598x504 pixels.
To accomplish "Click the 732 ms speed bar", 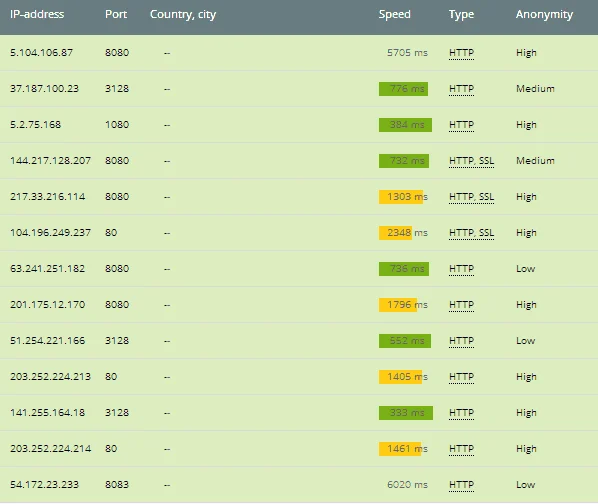I will (403, 161).
